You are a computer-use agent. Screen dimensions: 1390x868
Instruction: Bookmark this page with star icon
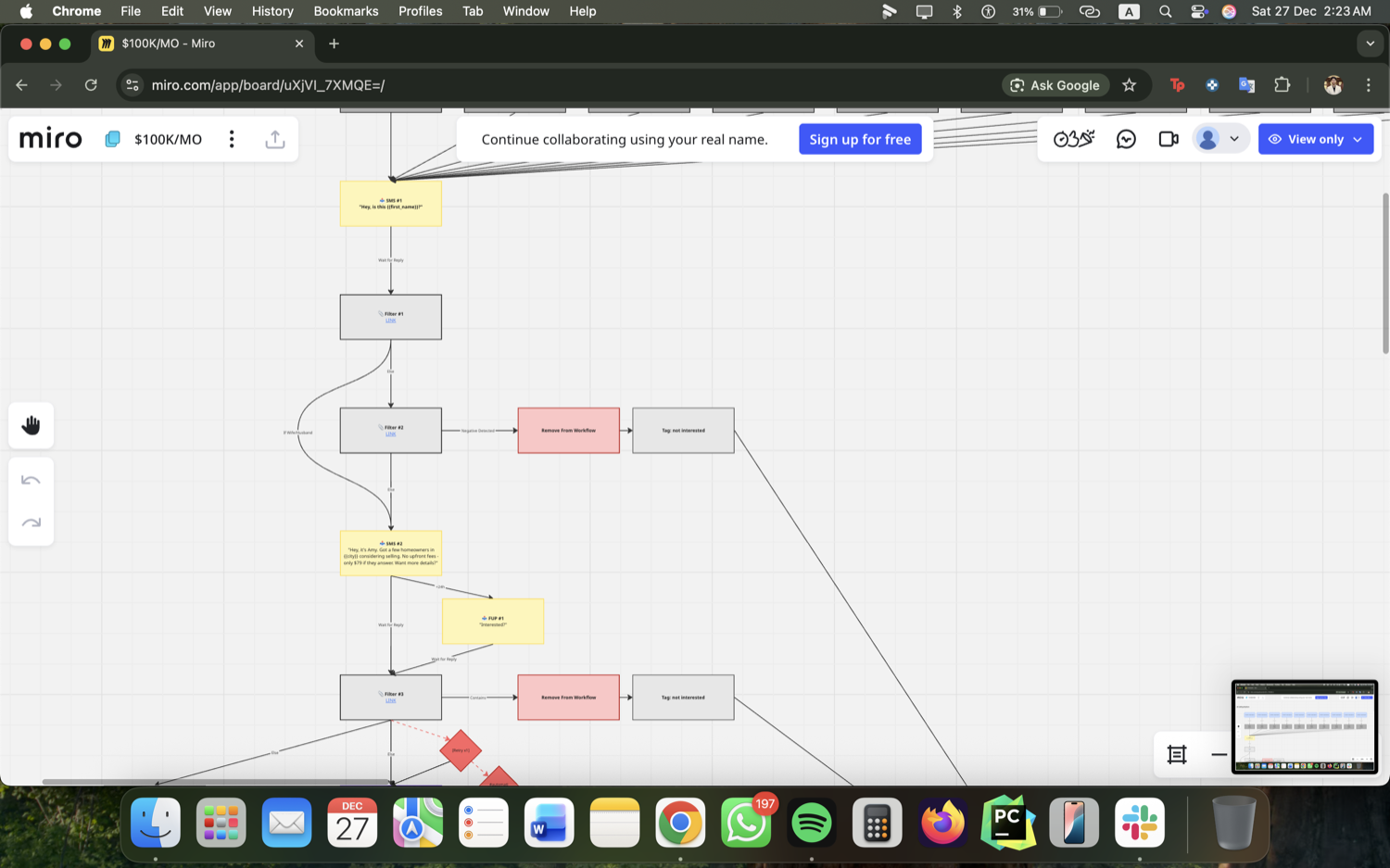coord(1129,85)
